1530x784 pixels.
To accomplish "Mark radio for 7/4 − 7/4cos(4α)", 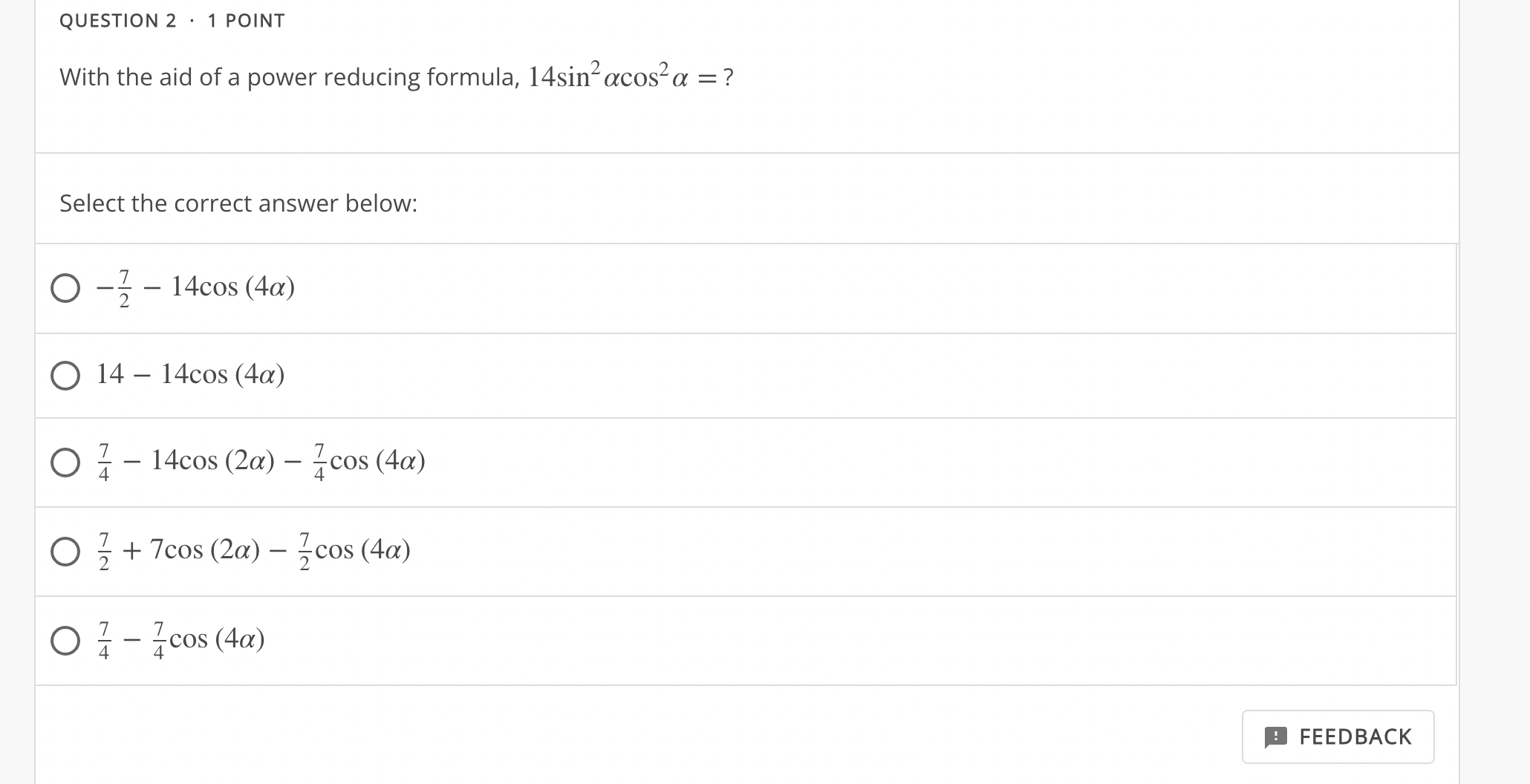I will point(65,641).
